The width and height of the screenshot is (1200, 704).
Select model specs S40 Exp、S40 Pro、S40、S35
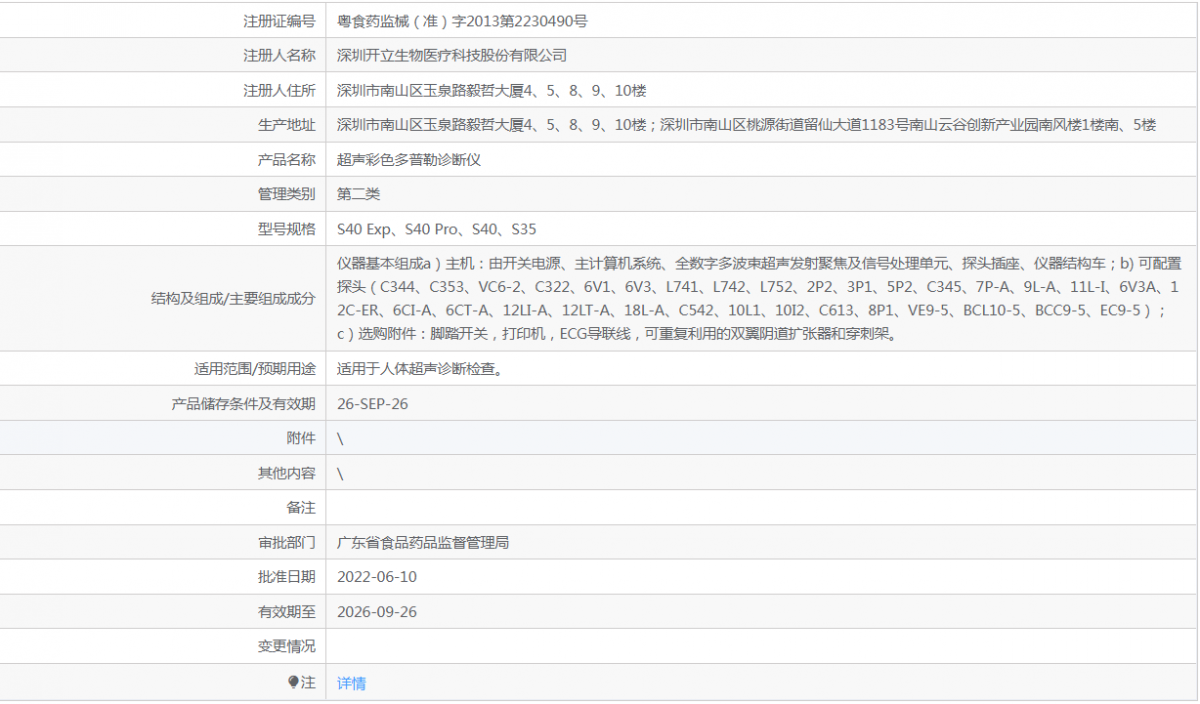(437, 229)
